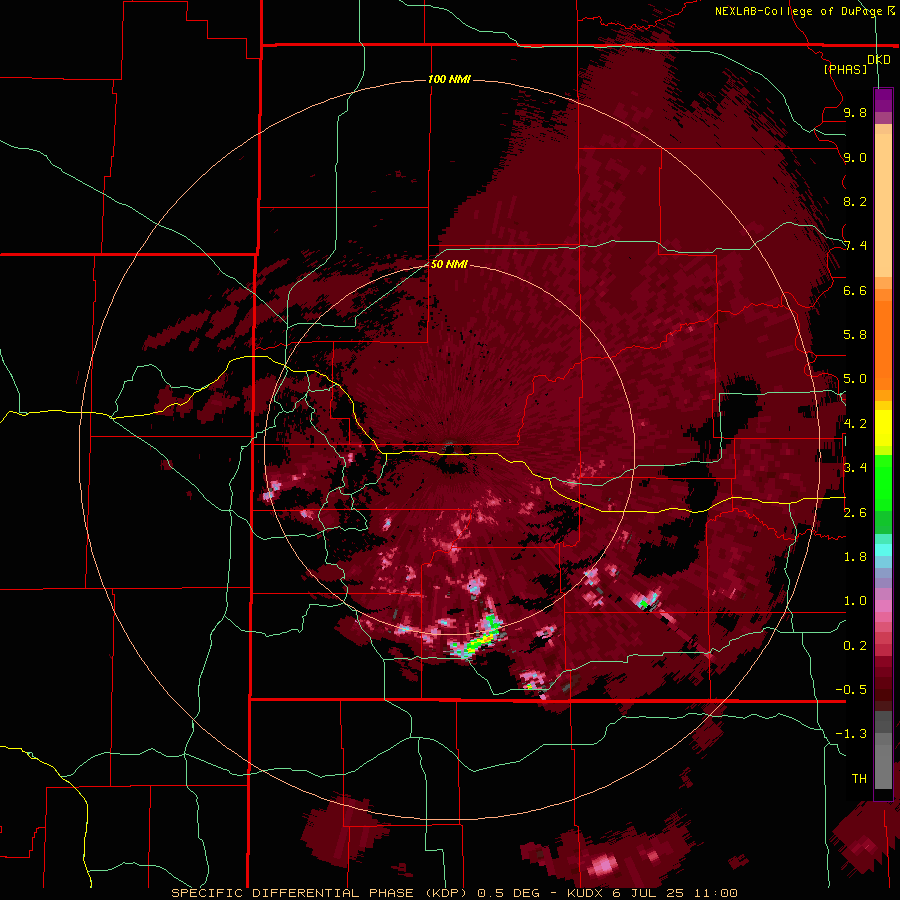Click the 4.2 legend value
The image size is (900, 900).
855,424
